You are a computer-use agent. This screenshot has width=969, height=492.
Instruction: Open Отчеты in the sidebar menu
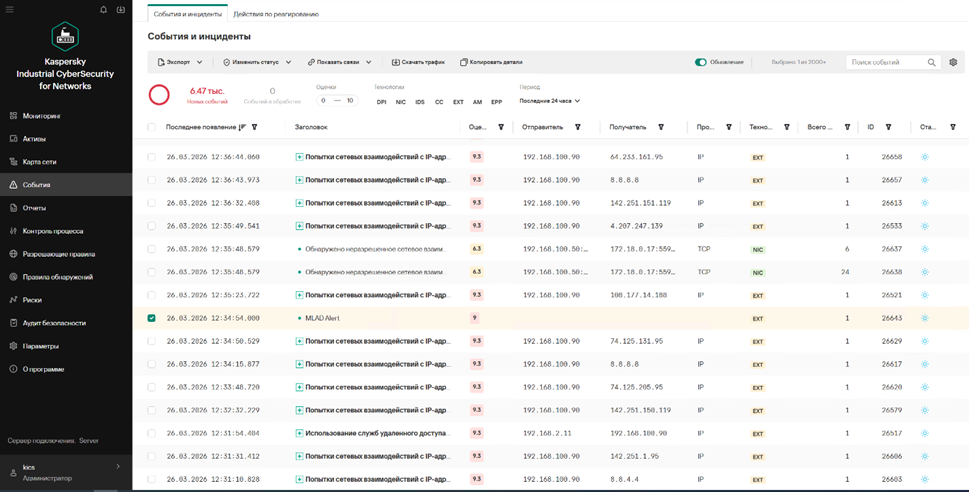[x=35, y=208]
